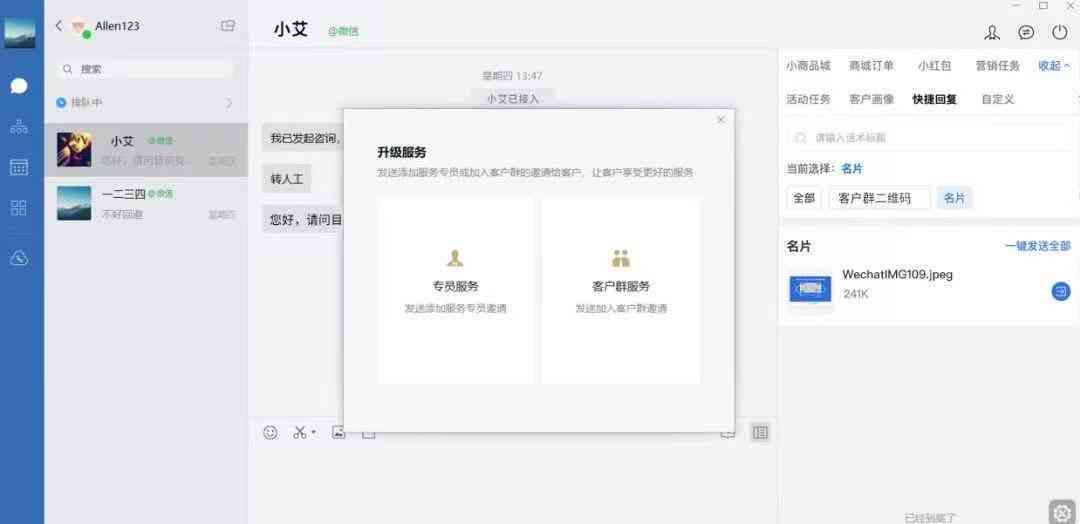Click the search field in conversation list
This screenshot has height=524, width=1080.
point(145,69)
